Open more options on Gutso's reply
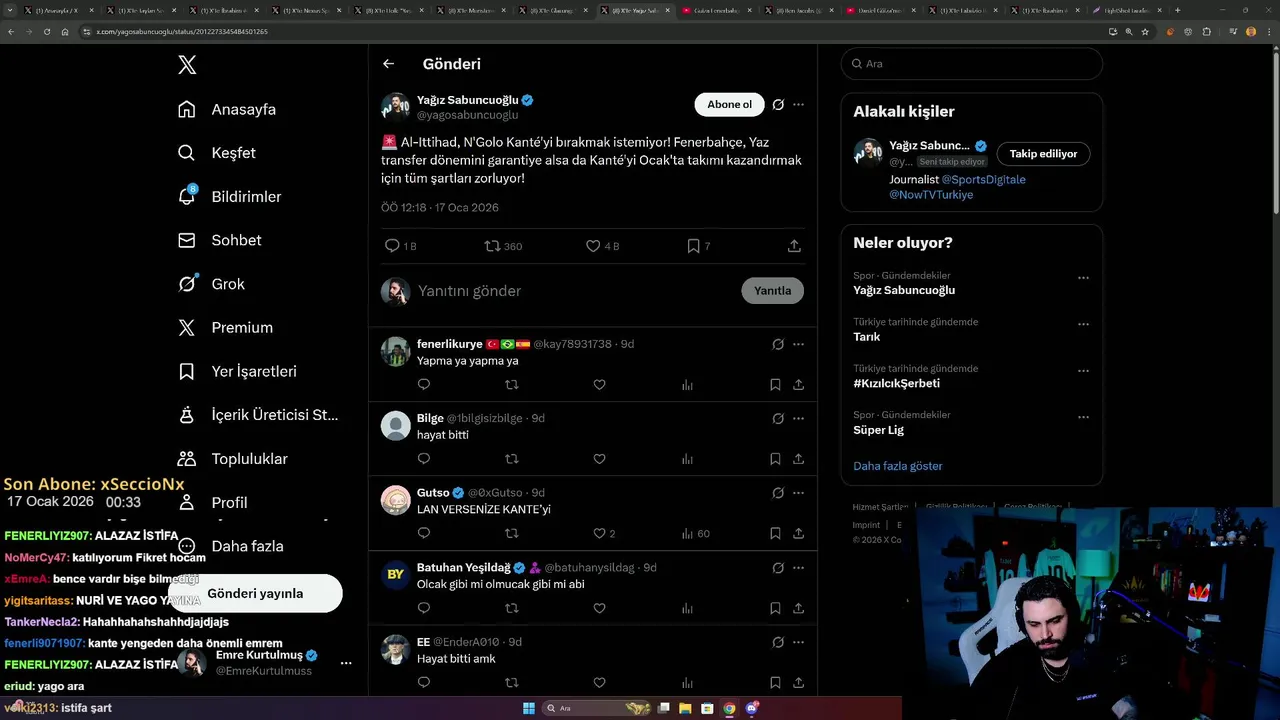Screen dimensions: 1280x720 798,493
